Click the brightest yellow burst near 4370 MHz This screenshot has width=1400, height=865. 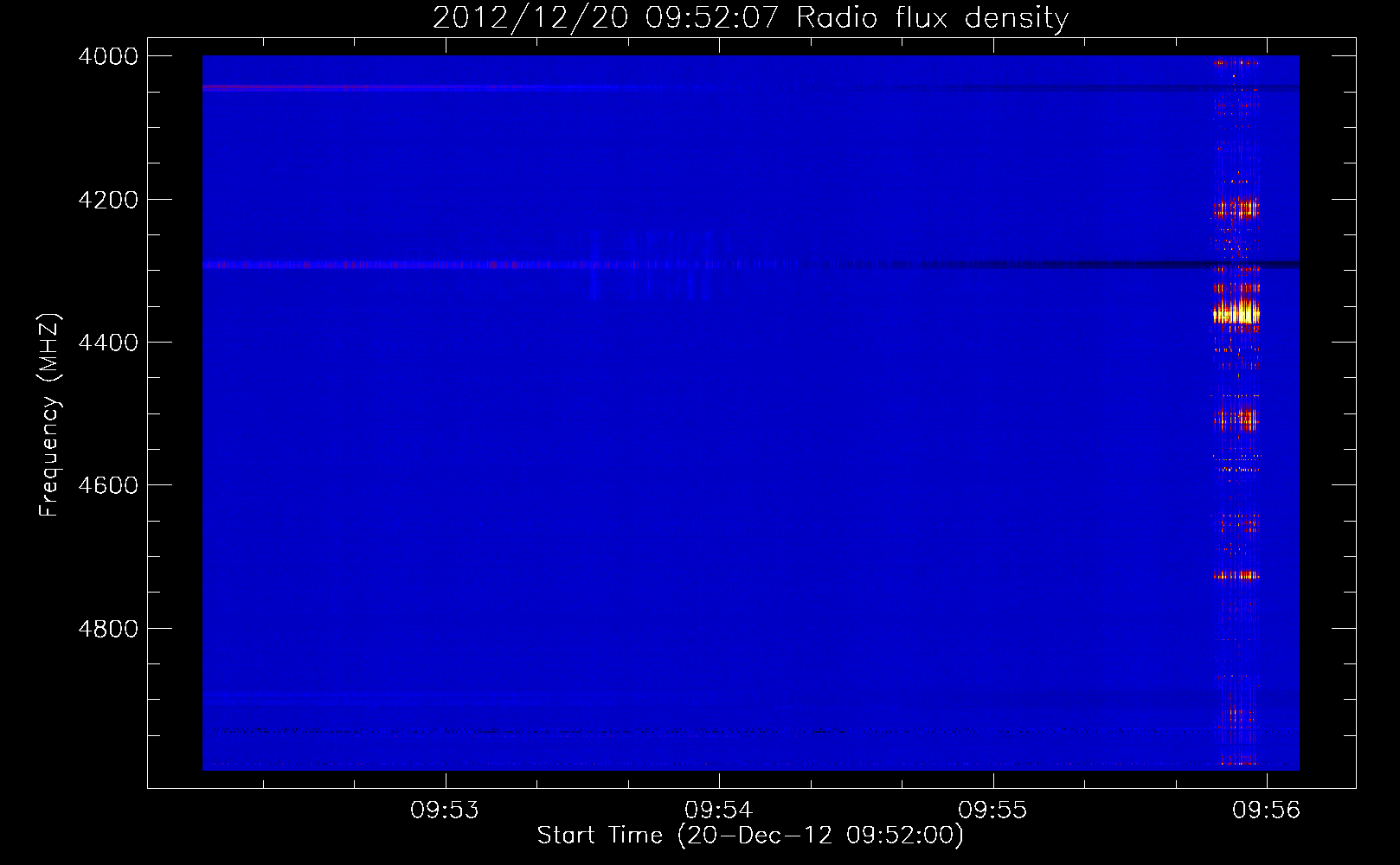pyautogui.click(x=1236, y=312)
